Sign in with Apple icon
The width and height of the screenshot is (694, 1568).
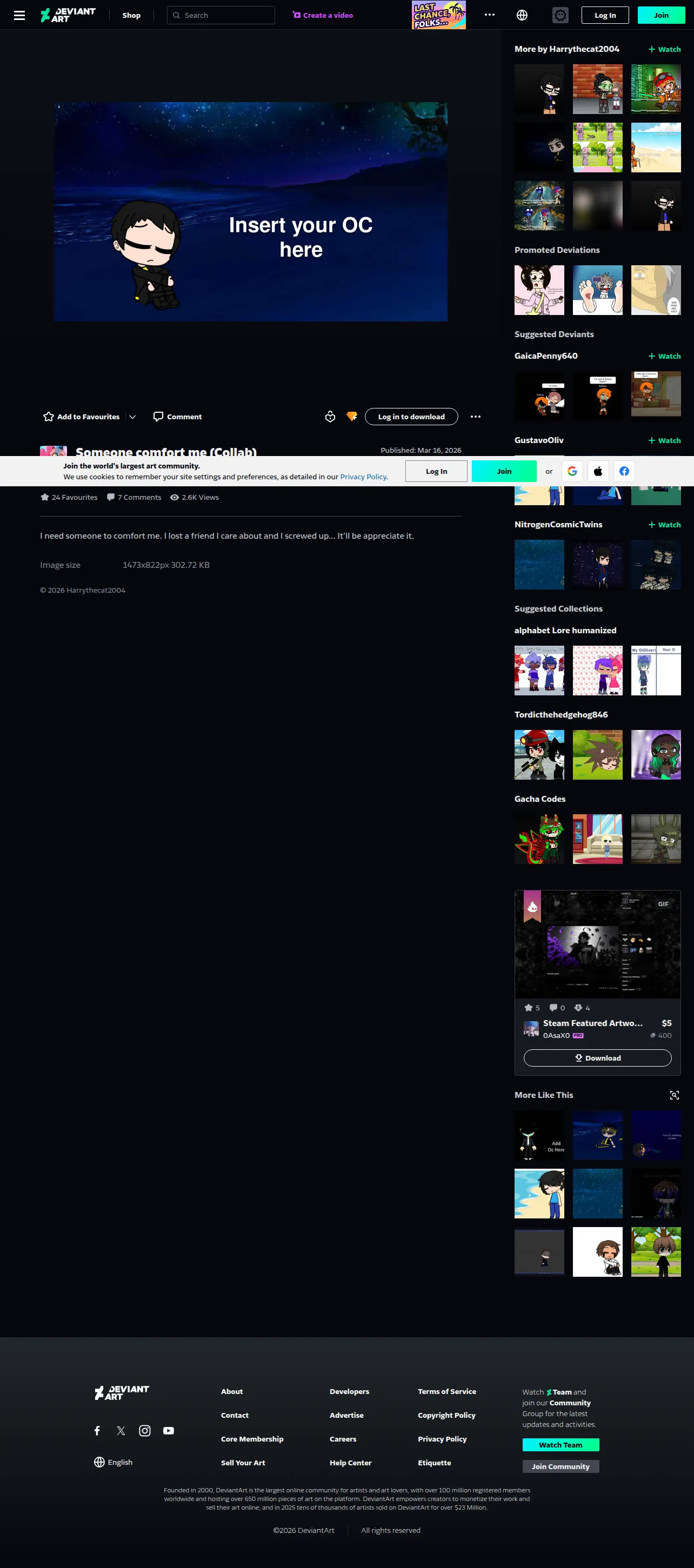pos(598,471)
